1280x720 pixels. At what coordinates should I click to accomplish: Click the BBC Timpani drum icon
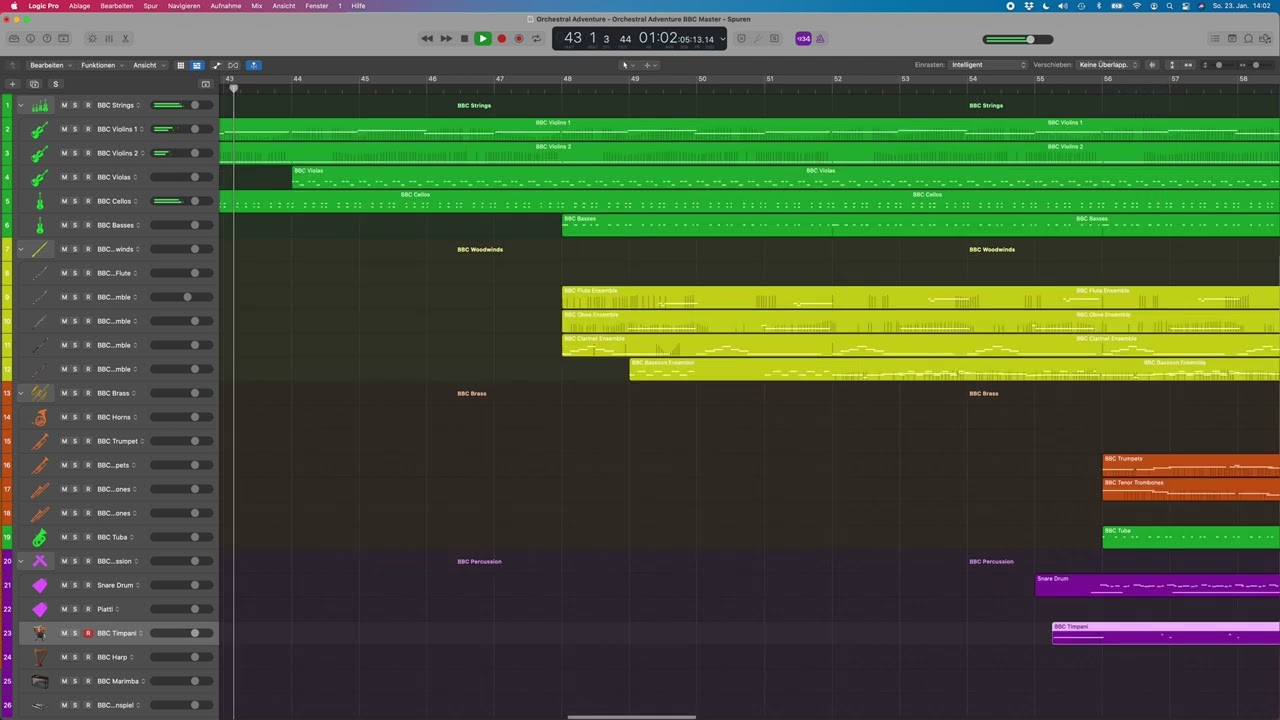pos(40,633)
